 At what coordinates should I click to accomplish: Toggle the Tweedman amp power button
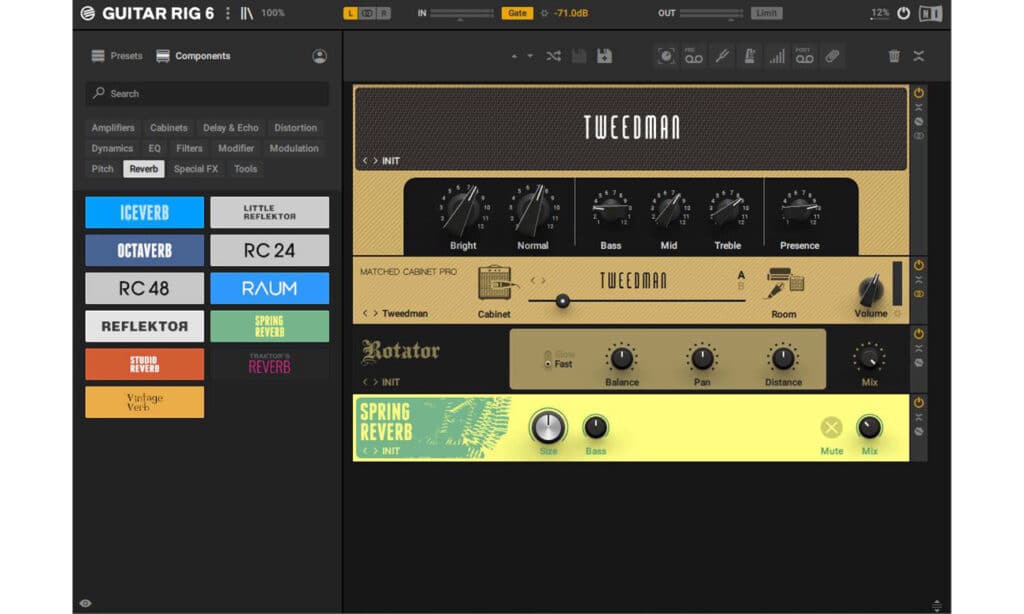[919, 93]
